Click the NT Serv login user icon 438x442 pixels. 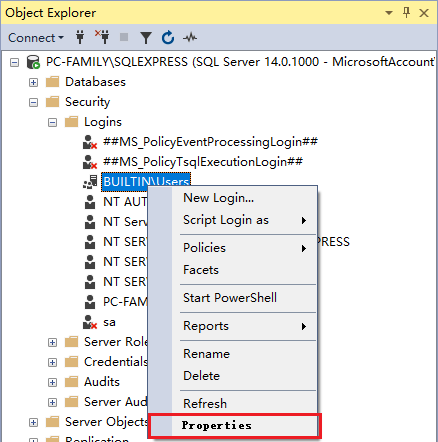click(90, 222)
